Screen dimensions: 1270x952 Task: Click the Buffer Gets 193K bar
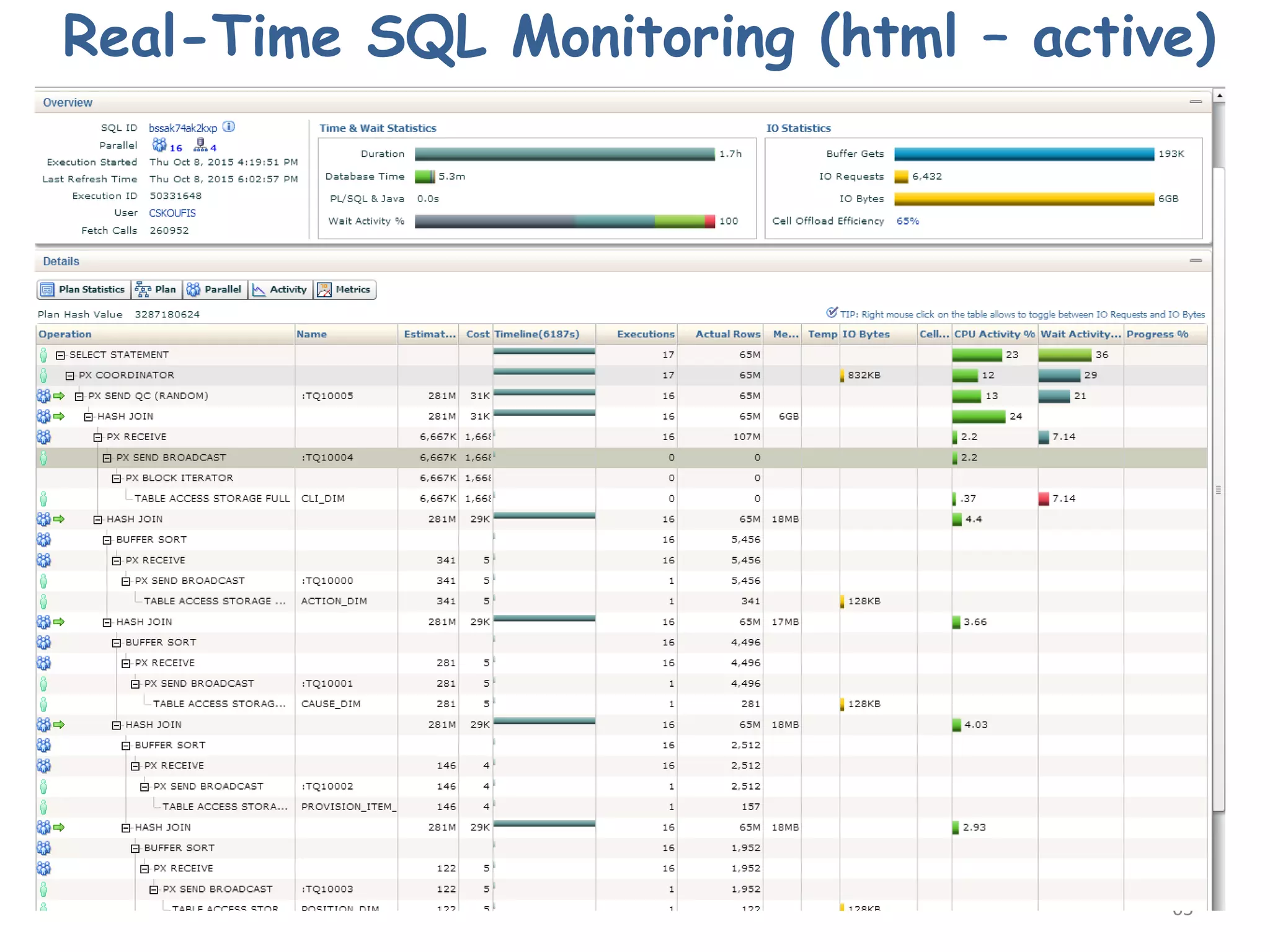[x=1024, y=154]
